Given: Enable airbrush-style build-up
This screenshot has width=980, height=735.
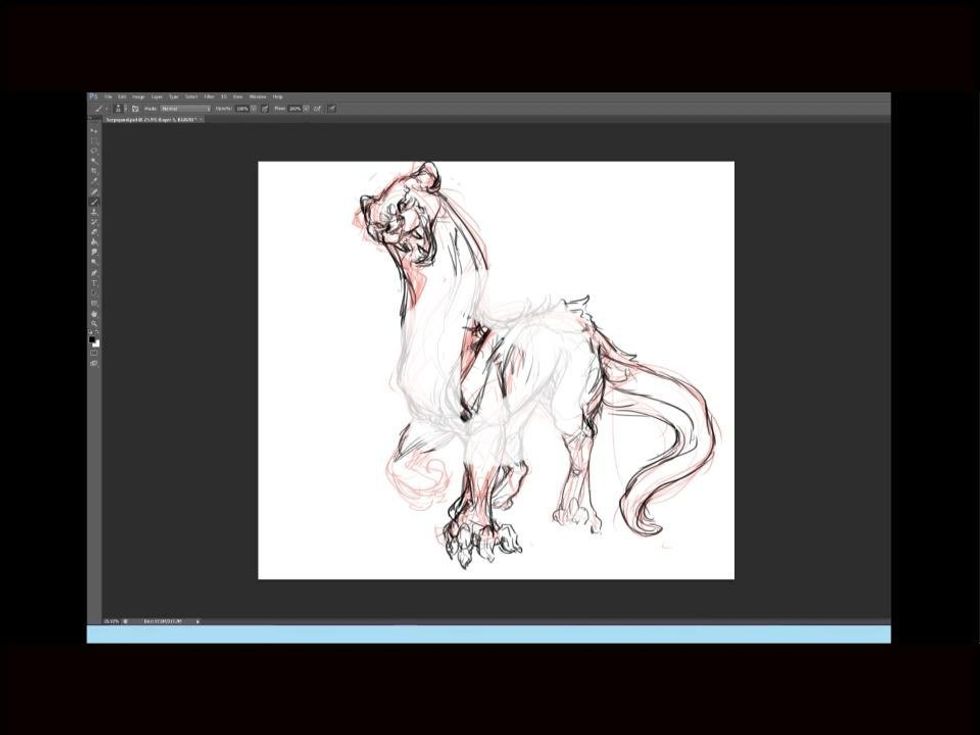Looking at the screenshot, I should coord(317,108).
